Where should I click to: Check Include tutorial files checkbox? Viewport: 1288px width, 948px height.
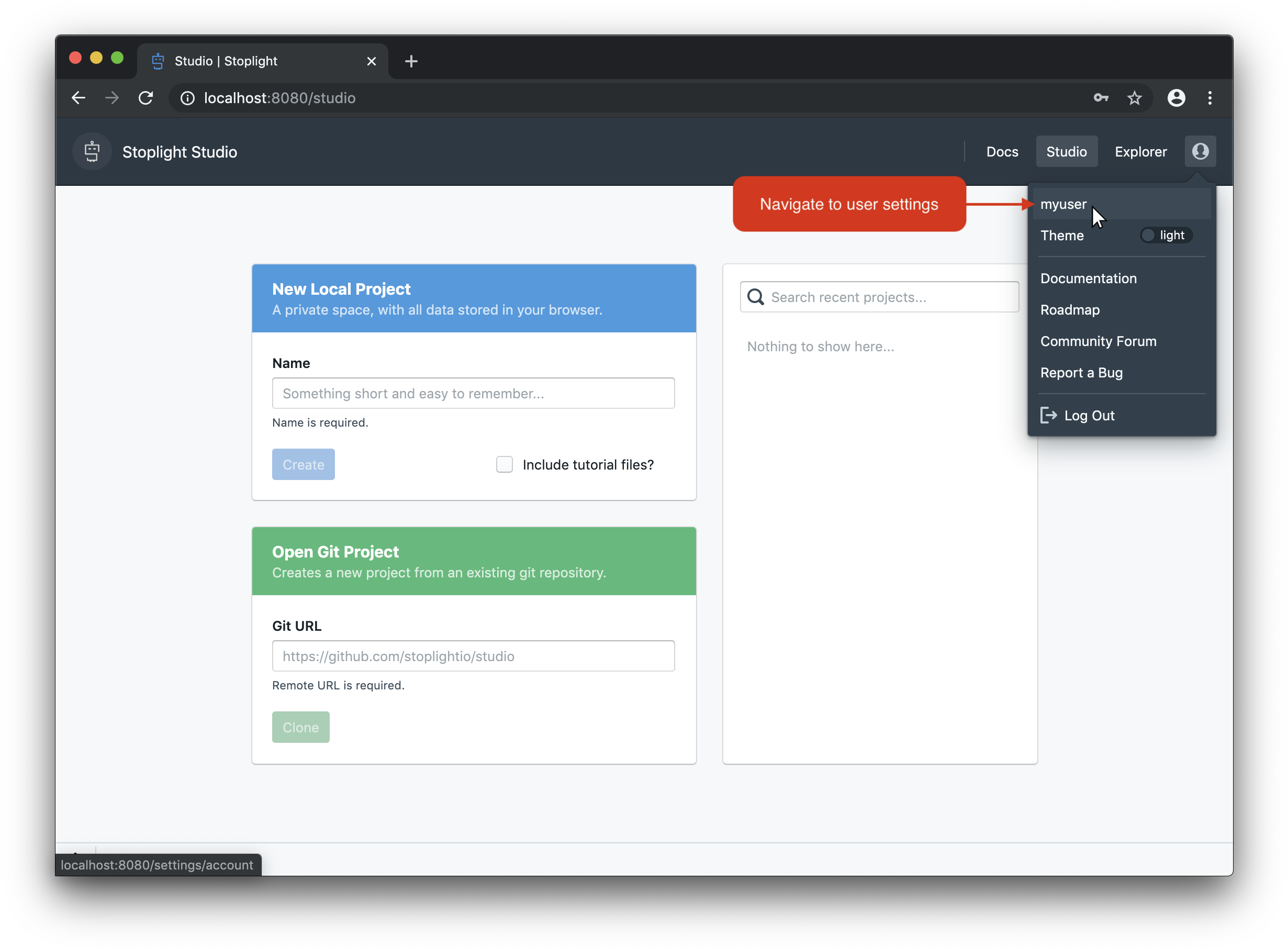[x=505, y=464]
